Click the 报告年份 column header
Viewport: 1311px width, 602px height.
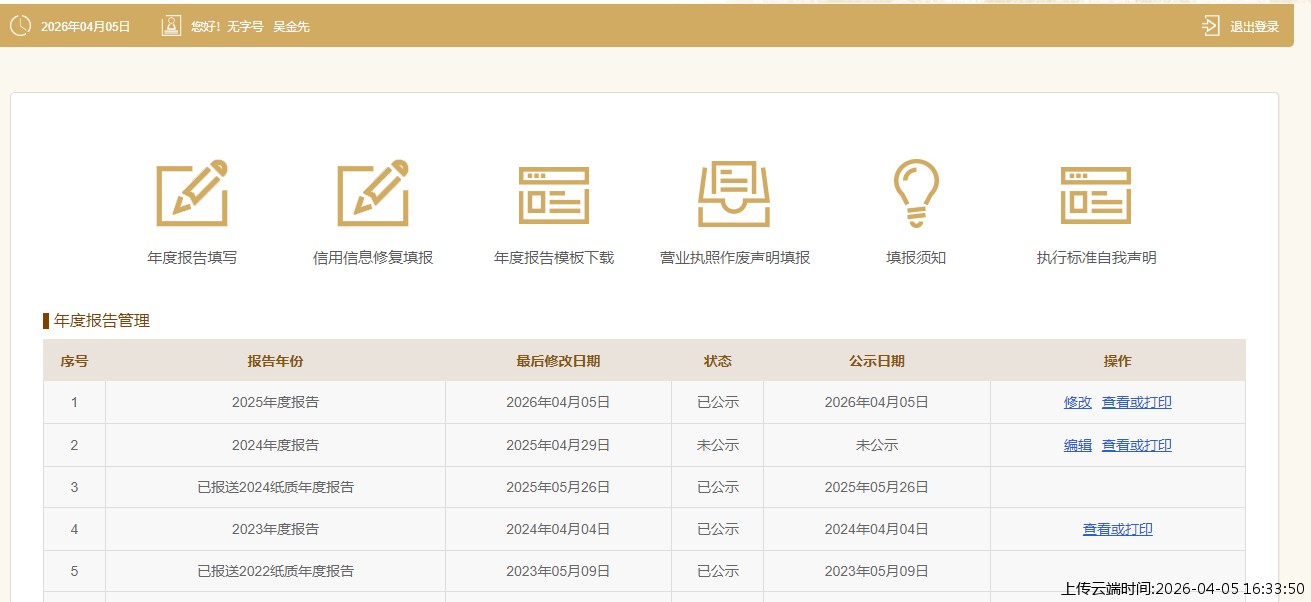point(275,361)
